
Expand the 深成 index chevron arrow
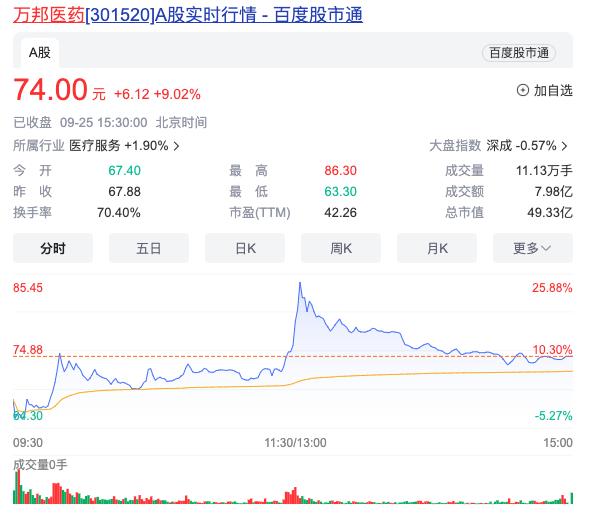[565, 146]
